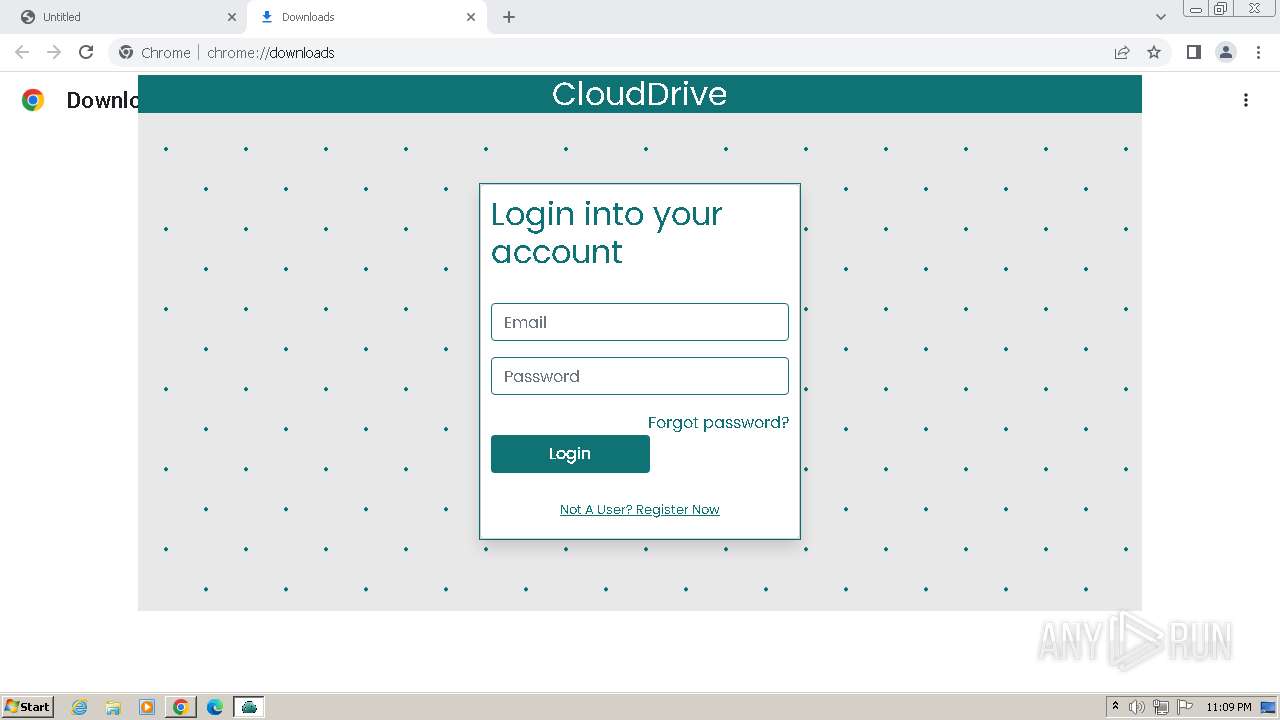Open the Forgot password link

[718, 422]
